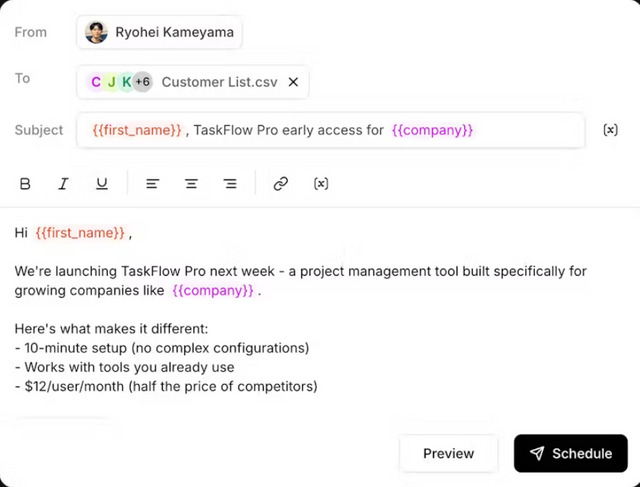Click the C recipient avatar
The width and height of the screenshot is (640, 487).
coord(96,82)
